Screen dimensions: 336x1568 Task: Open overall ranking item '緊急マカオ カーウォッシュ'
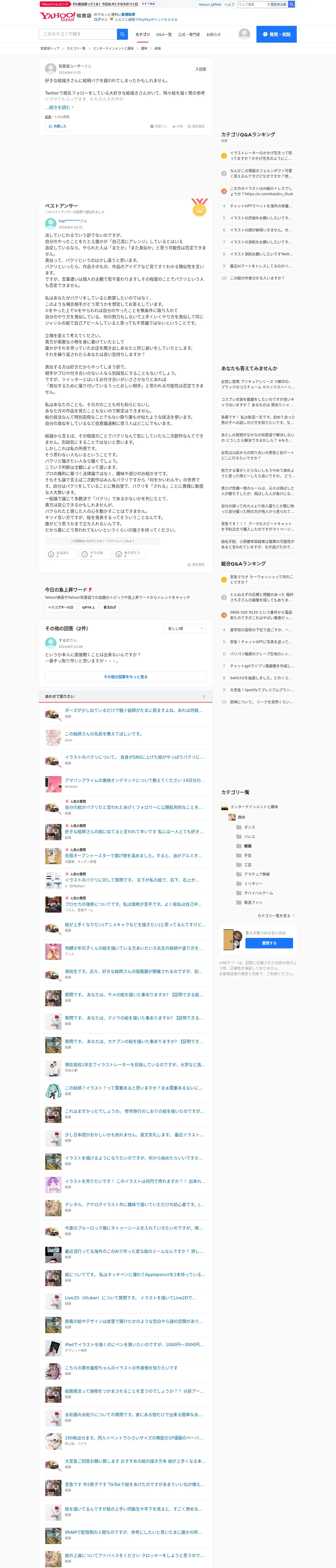pos(262,579)
